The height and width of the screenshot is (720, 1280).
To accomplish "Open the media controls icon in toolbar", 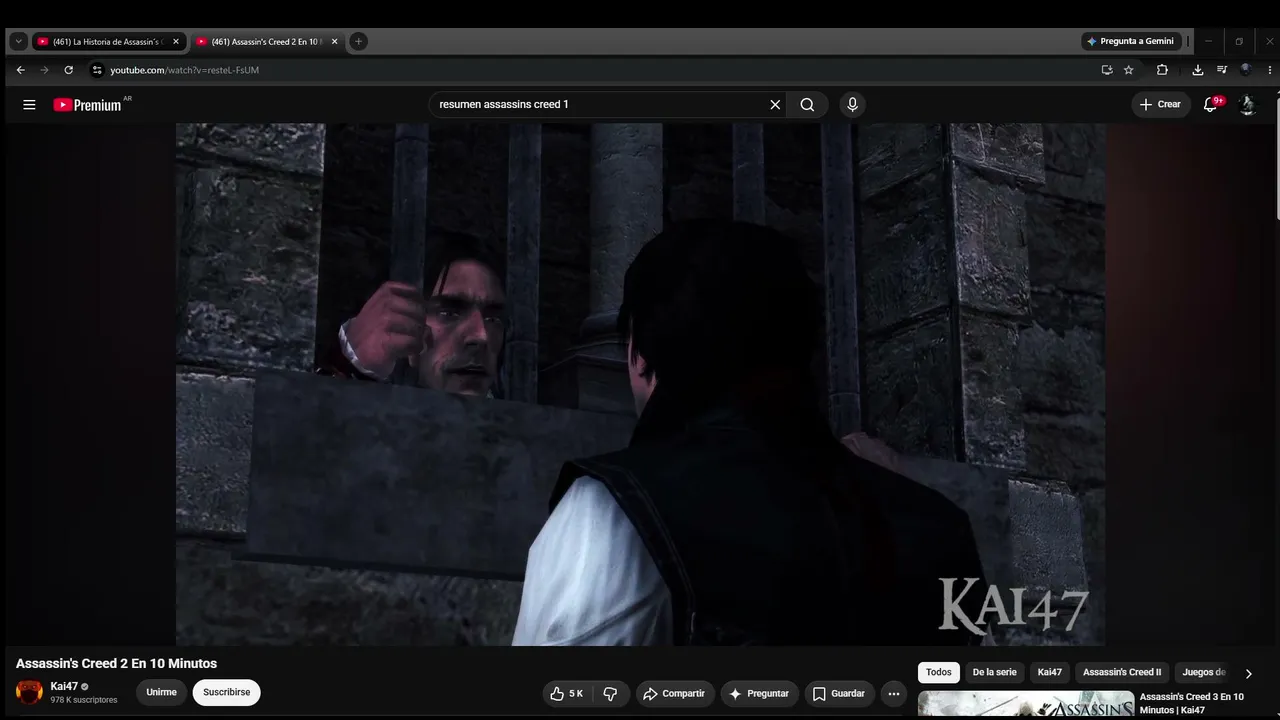I will pos(1222,70).
